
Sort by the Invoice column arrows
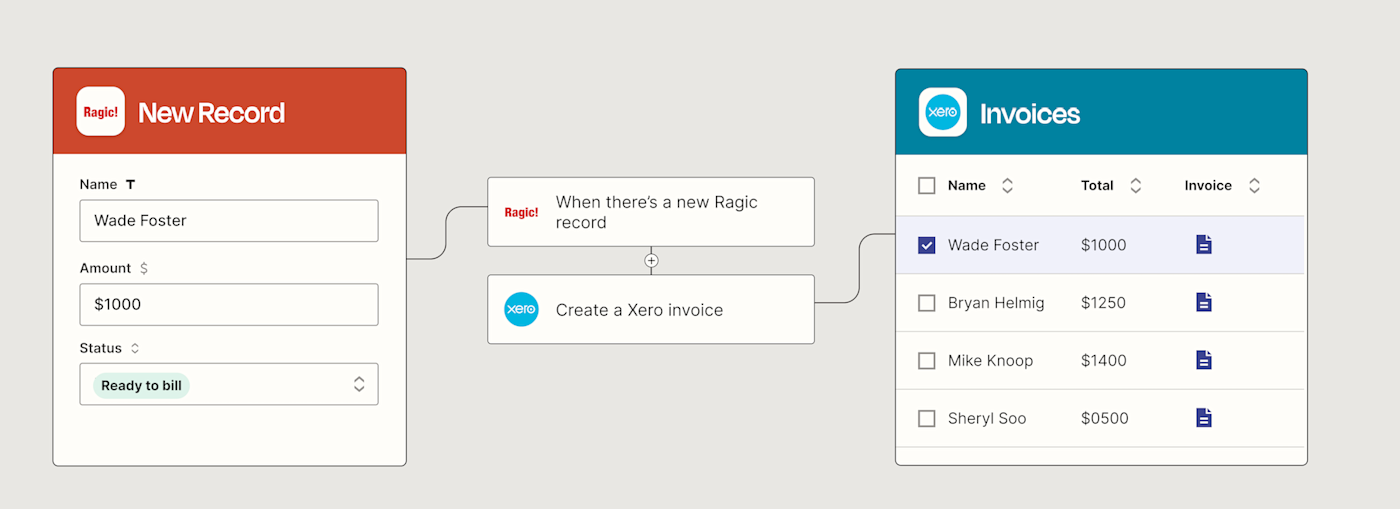coord(1254,186)
